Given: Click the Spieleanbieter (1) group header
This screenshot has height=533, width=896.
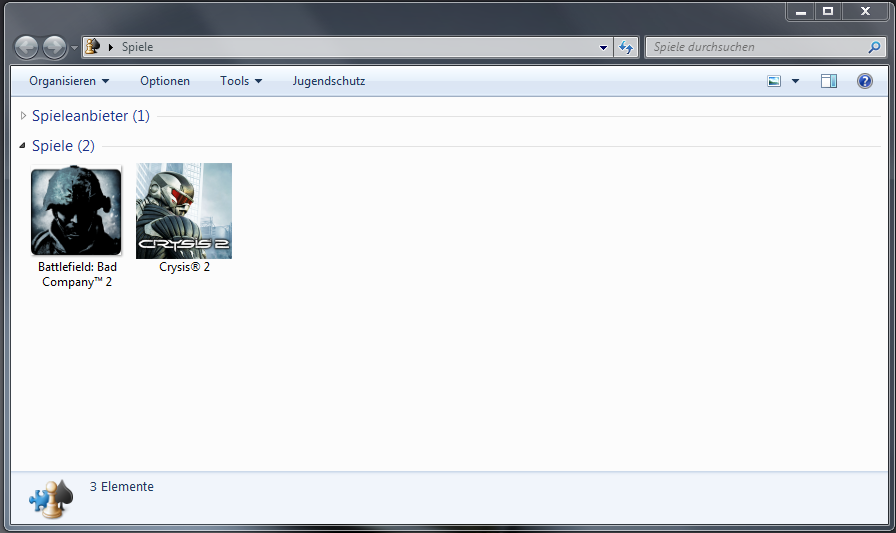Looking at the screenshot, I should pyautogui.click(x=91, y=116).
